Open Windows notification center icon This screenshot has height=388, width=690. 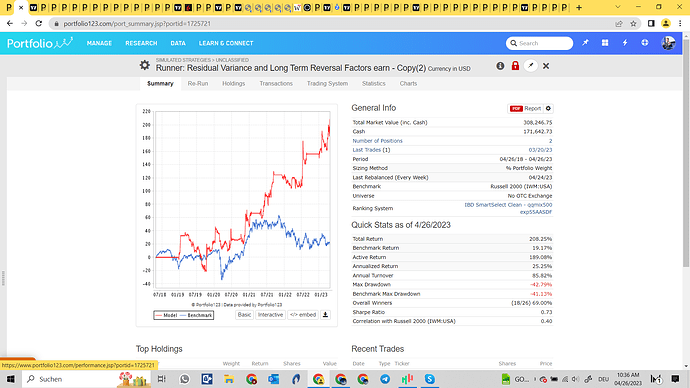[675, 379]
